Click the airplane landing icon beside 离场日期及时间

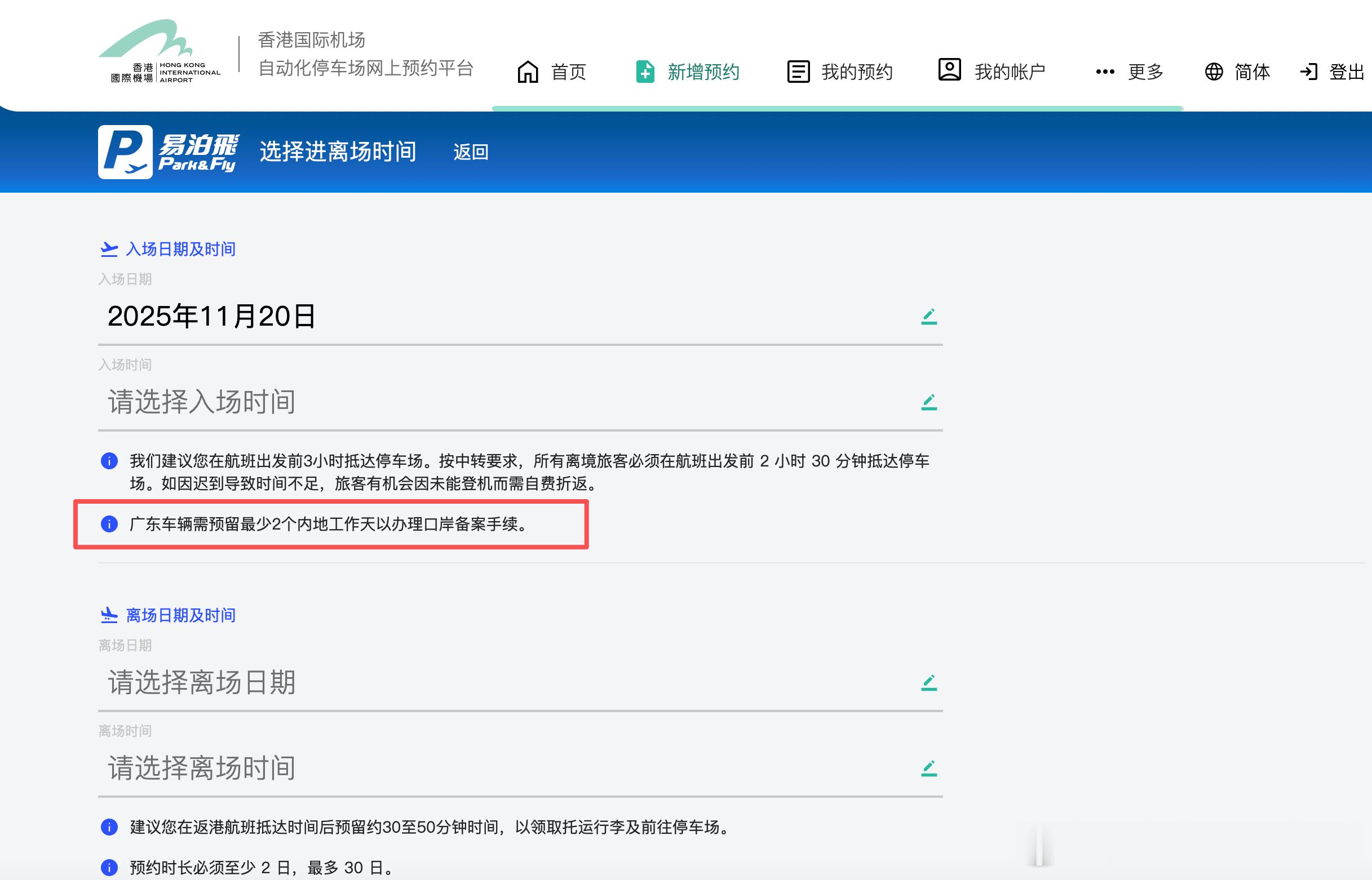click(x=109, y=614)
